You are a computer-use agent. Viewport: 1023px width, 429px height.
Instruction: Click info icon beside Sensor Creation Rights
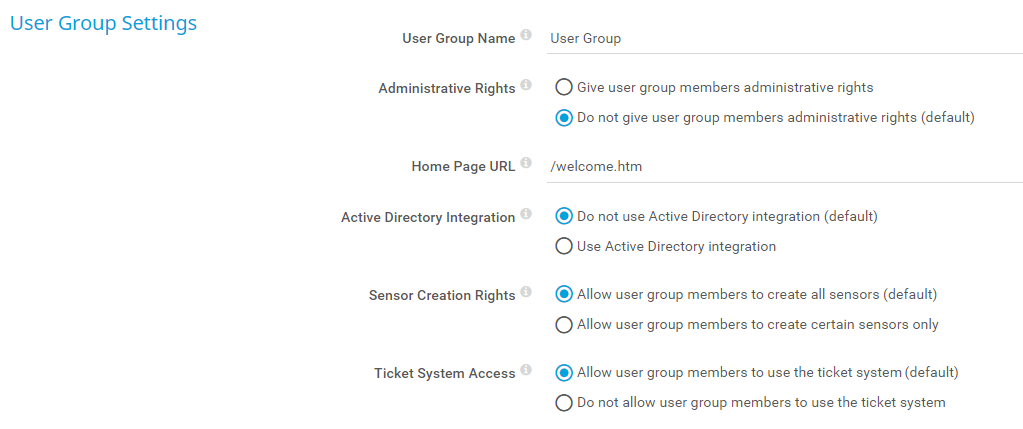click(526, 294)
